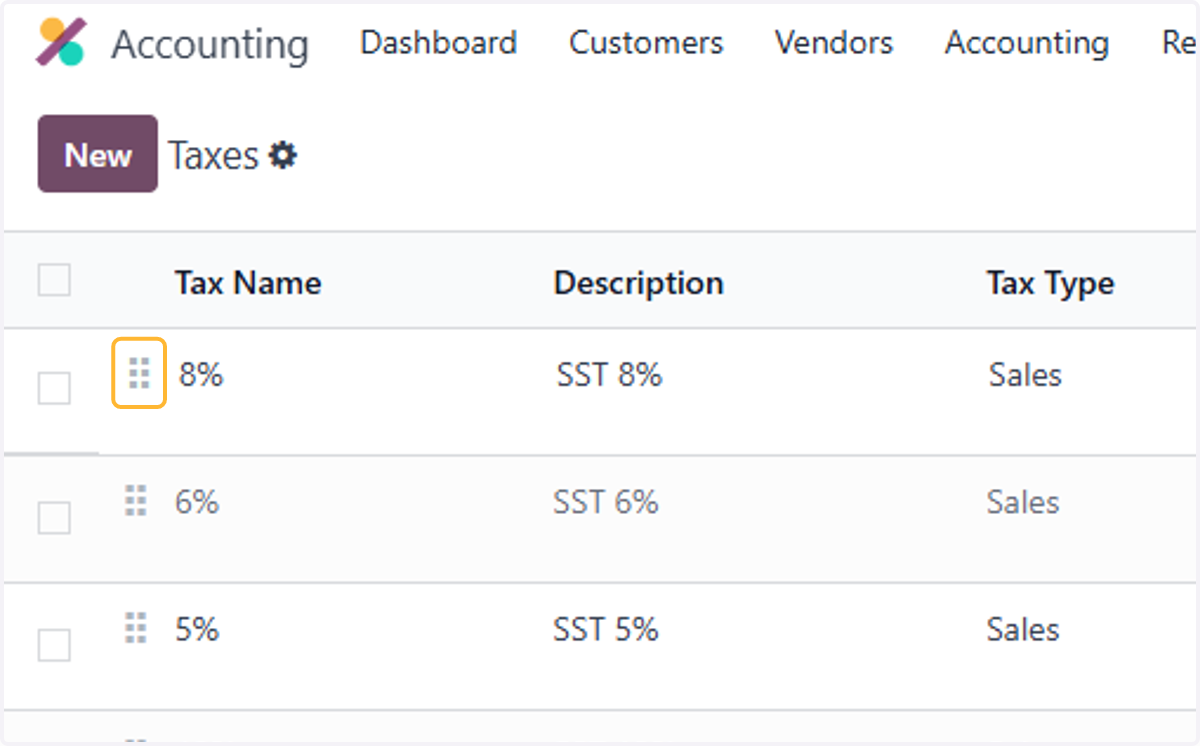Check the box for the 6% tax row
This screenshot has width=1200, height=746.
coord(54,518)
